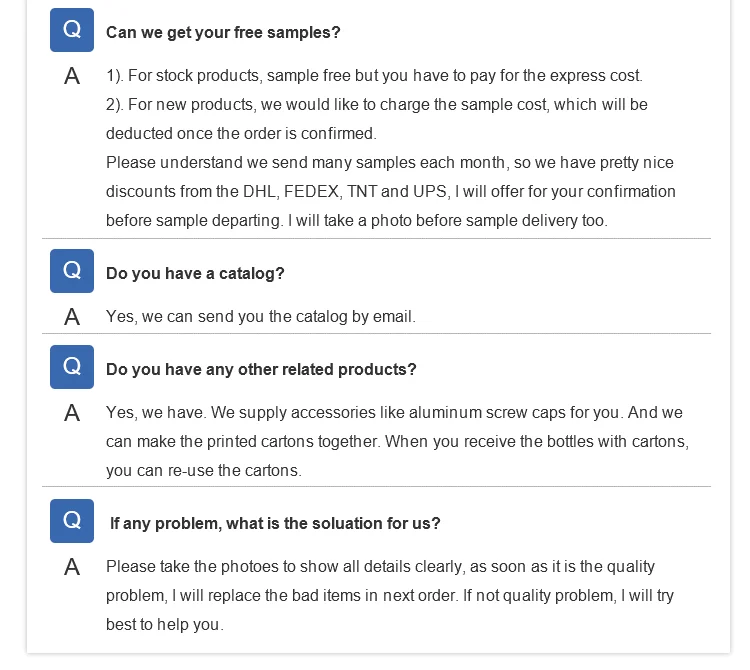Click the blue Q icon beside free samples question
The image size is (750, 670).
point(72,30)
